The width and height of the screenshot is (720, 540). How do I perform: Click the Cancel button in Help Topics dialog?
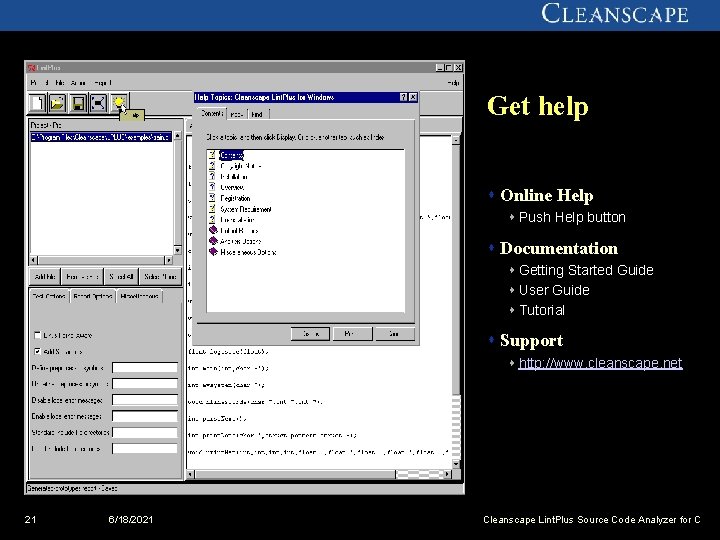pyautogui.click(x=394, y=334)
